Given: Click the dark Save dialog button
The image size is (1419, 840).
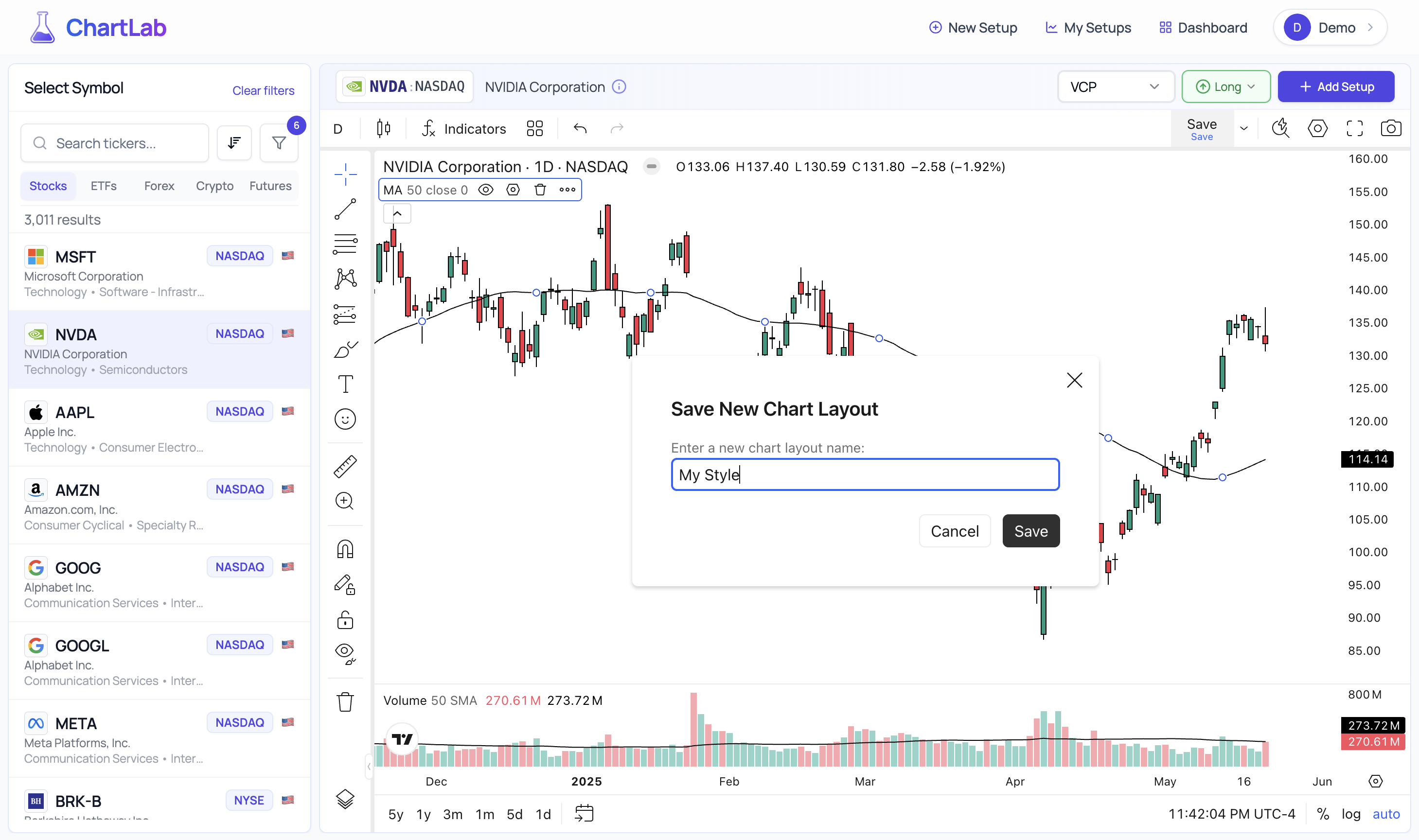Looking at the screenshot, I should 1030,530.
